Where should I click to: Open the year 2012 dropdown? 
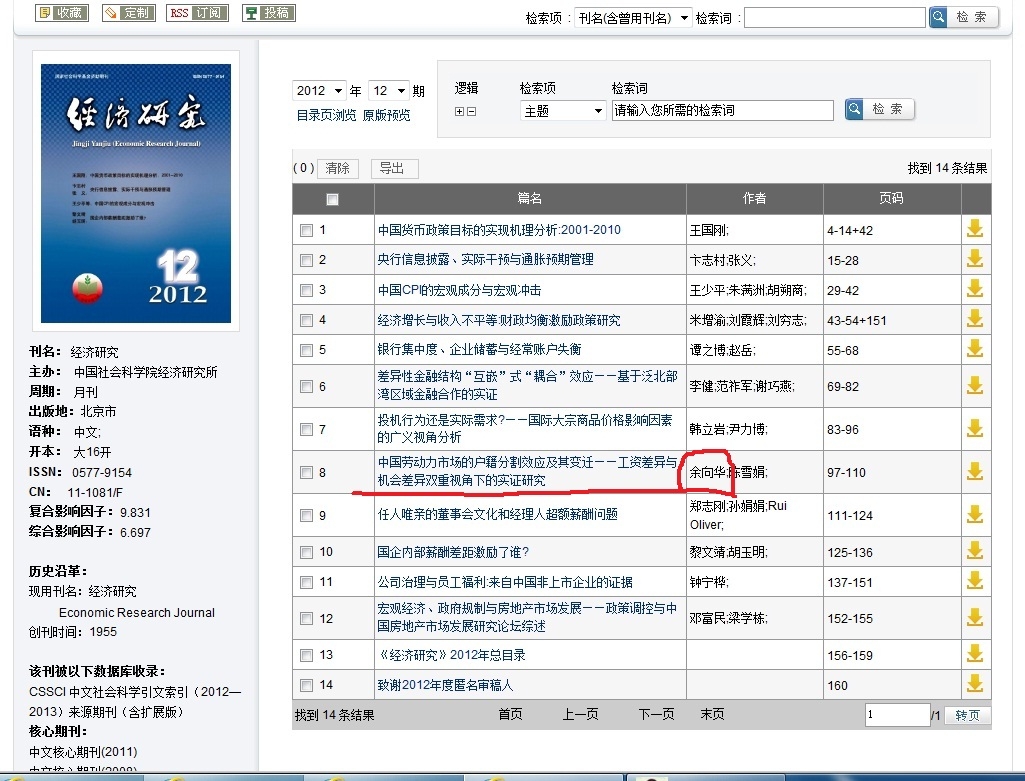(x=319, y=91)
